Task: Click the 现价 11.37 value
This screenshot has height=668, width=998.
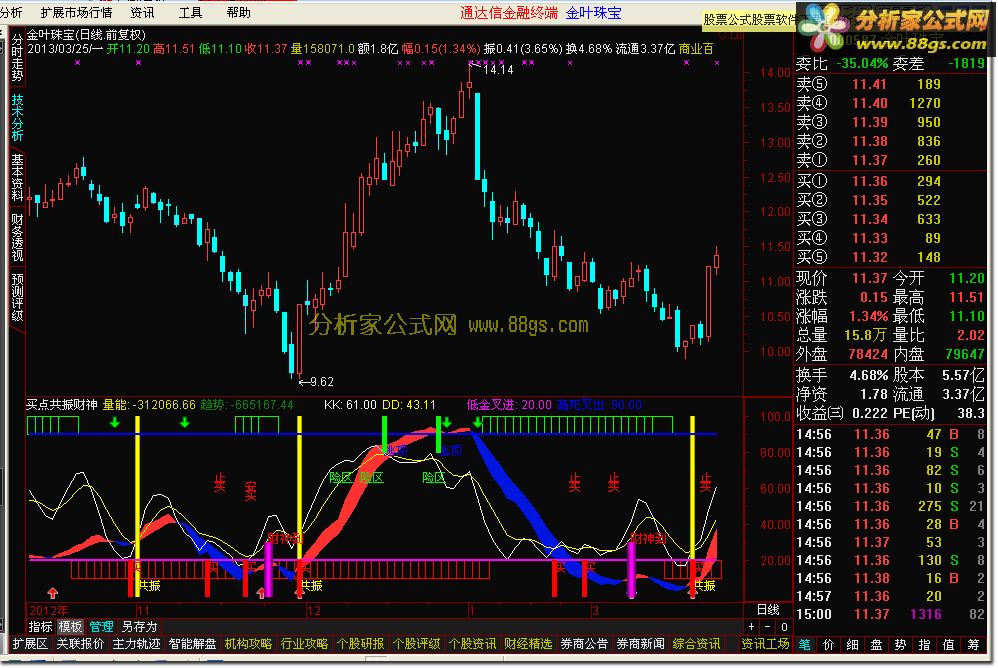Action: click(869, 279)
